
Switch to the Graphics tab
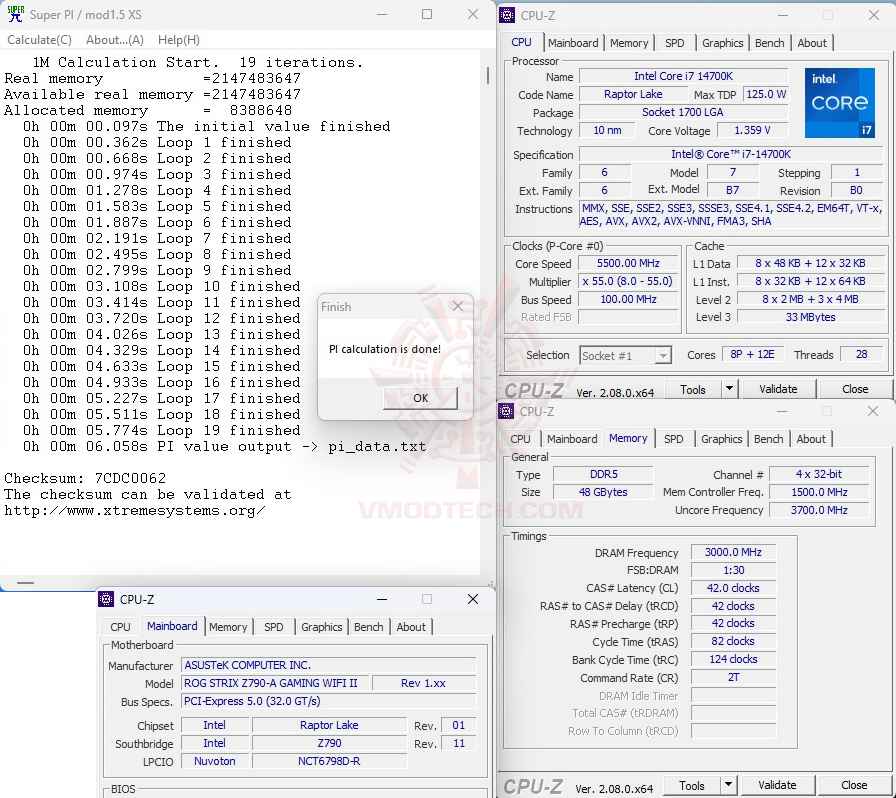tap(722, 42)
